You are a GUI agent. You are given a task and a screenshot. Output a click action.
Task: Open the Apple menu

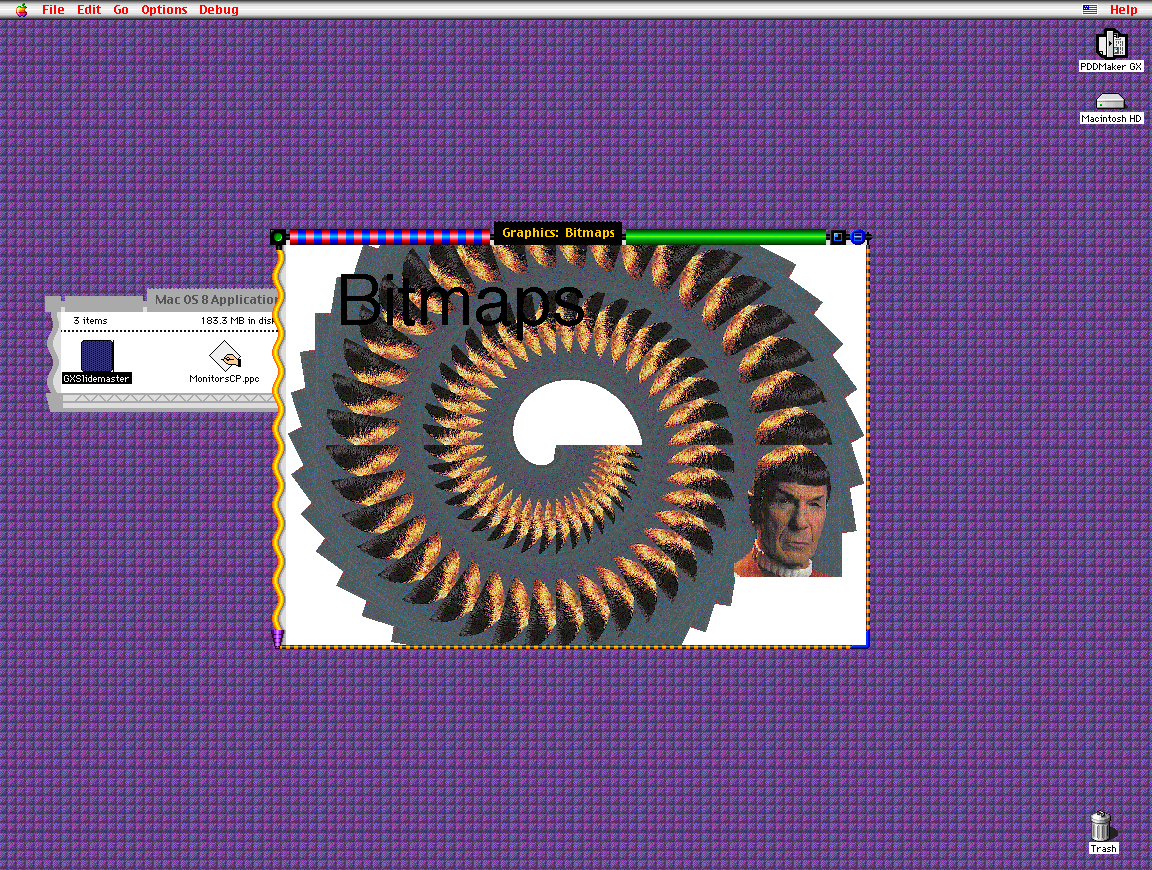tap(21, 10)
